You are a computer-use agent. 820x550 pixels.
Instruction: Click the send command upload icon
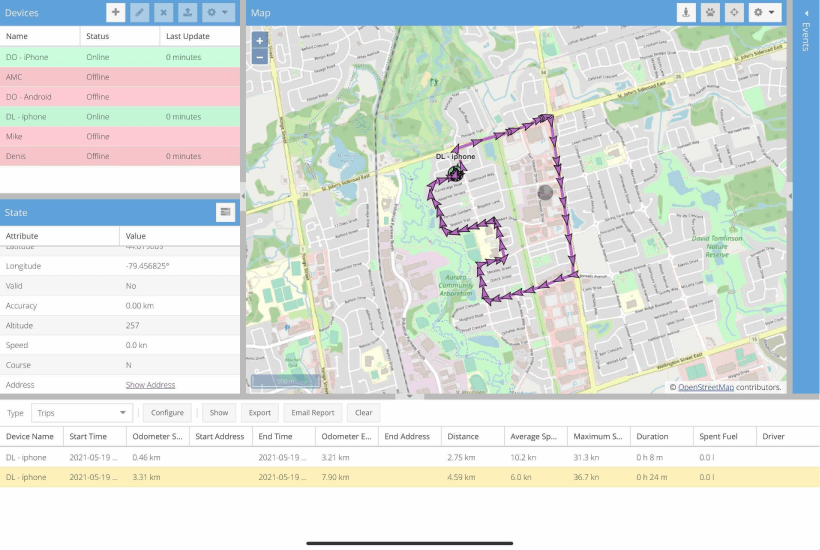pyautogui.click(x=185, y=13)
